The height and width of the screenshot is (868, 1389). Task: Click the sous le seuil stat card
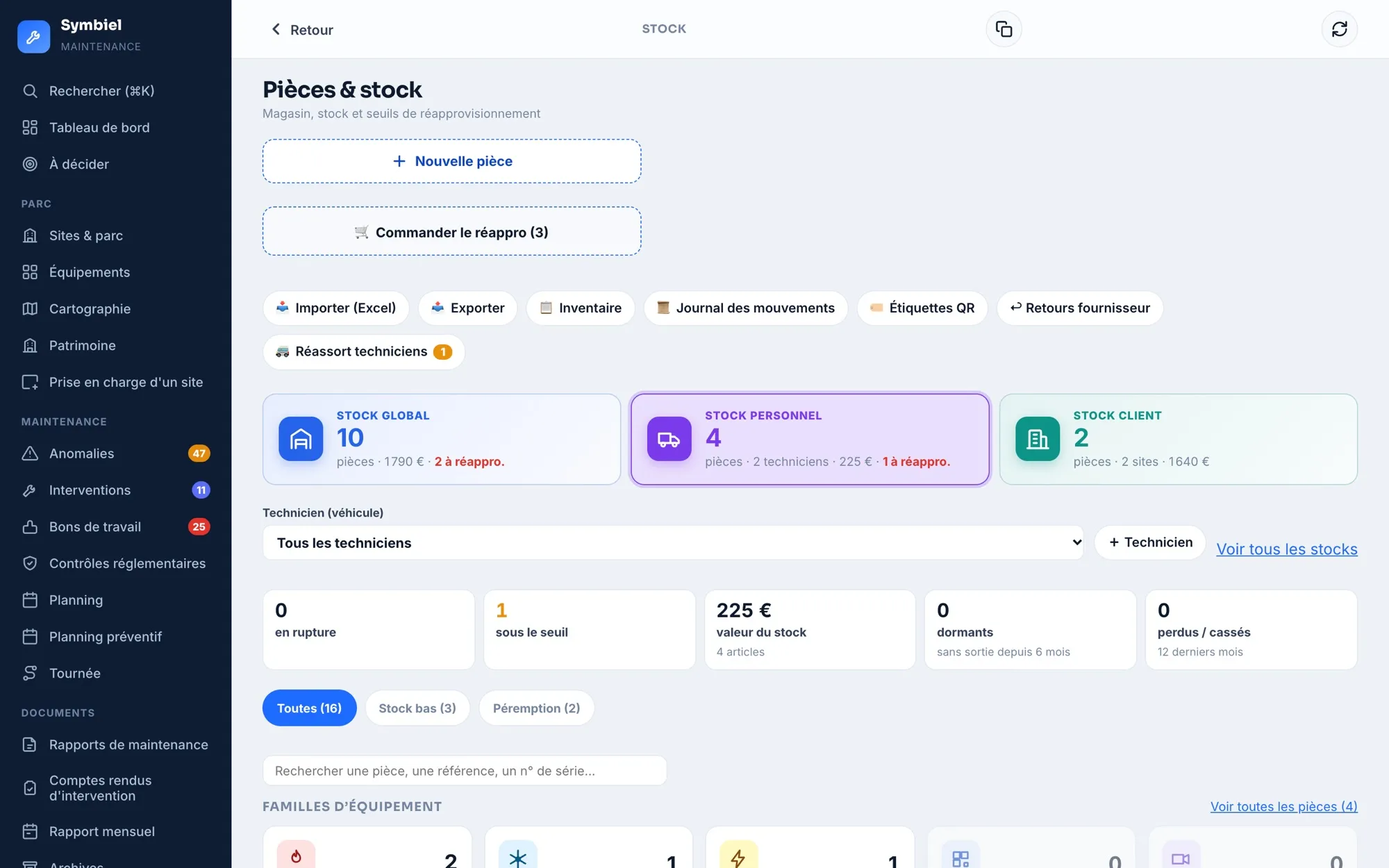pos(589,630)
